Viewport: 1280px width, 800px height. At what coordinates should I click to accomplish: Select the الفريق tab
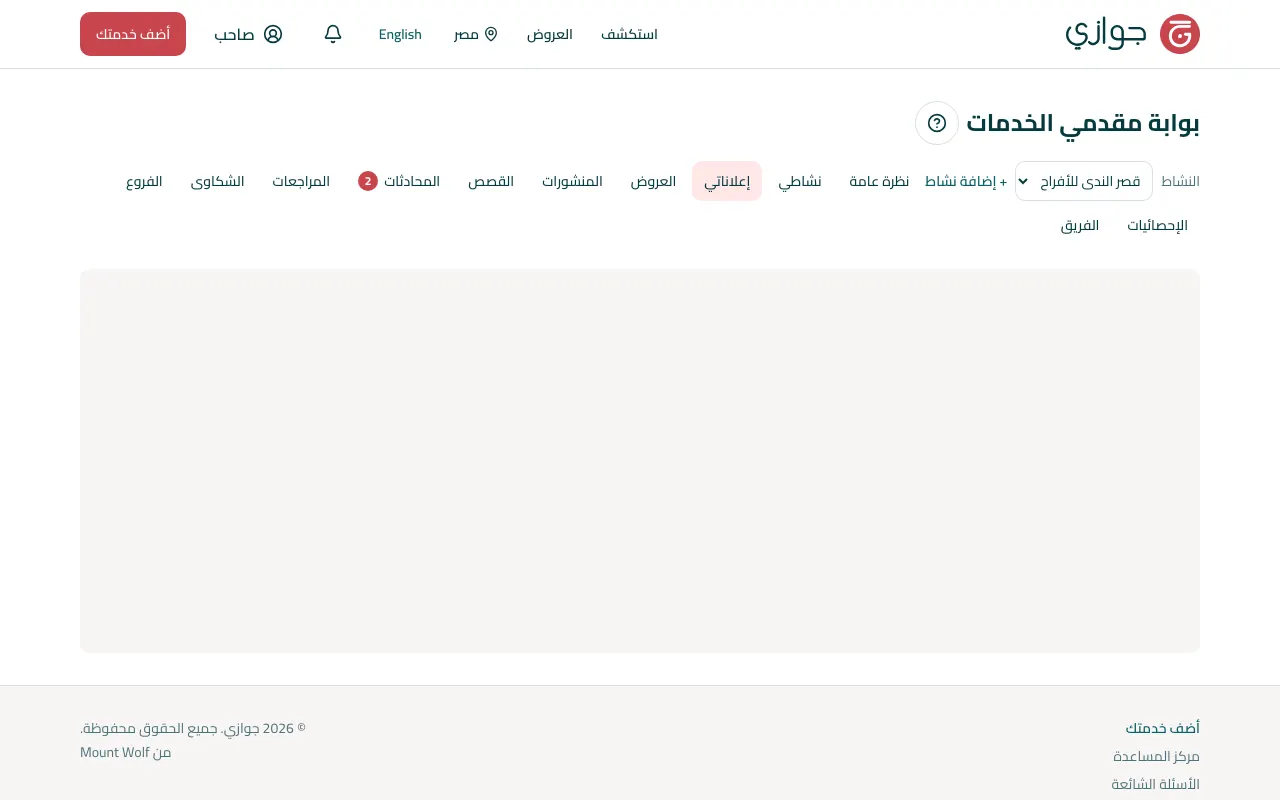click(x=1080, y=225)
